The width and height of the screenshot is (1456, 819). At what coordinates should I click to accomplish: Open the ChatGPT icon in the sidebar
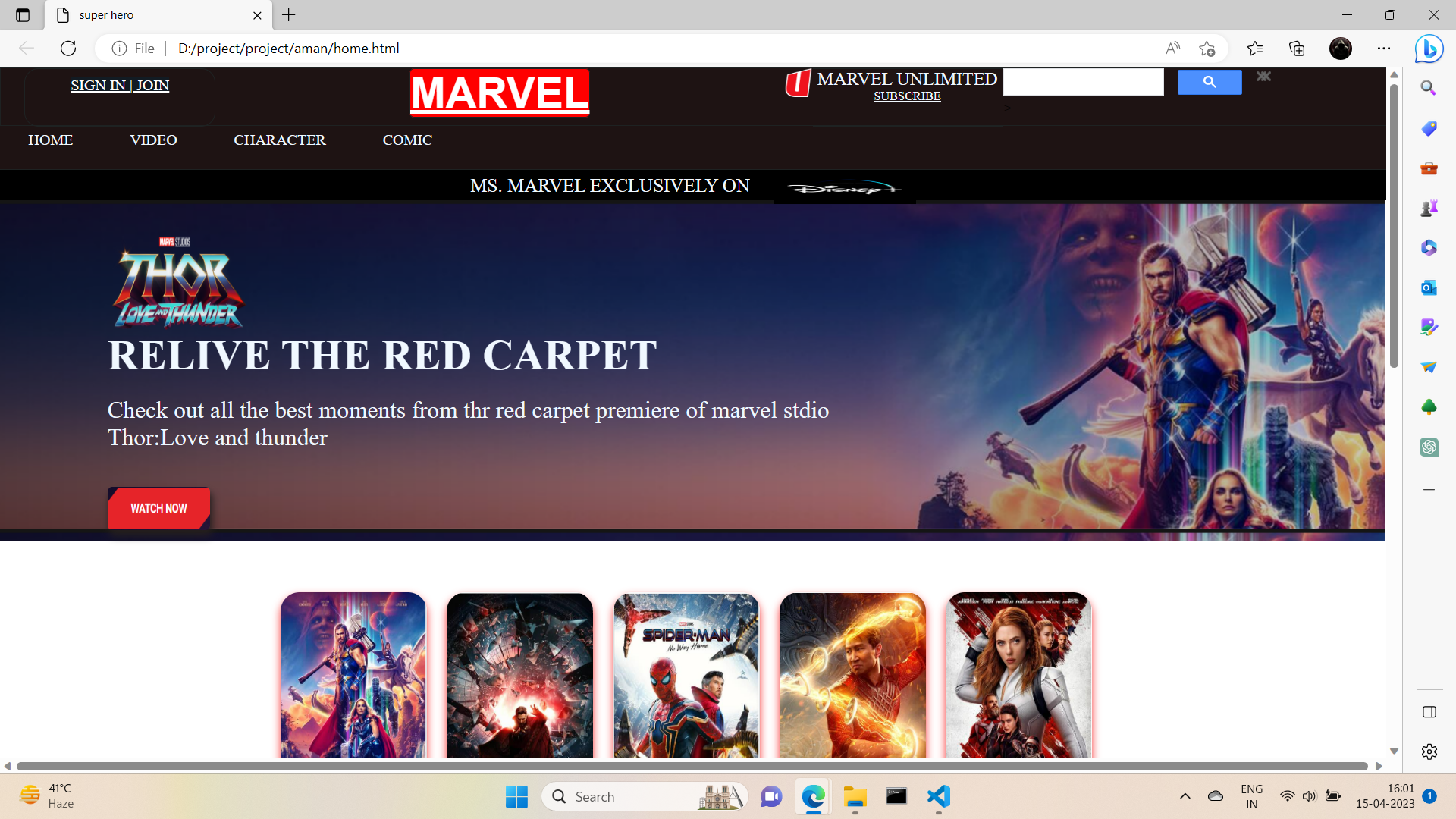(1429, 447)
